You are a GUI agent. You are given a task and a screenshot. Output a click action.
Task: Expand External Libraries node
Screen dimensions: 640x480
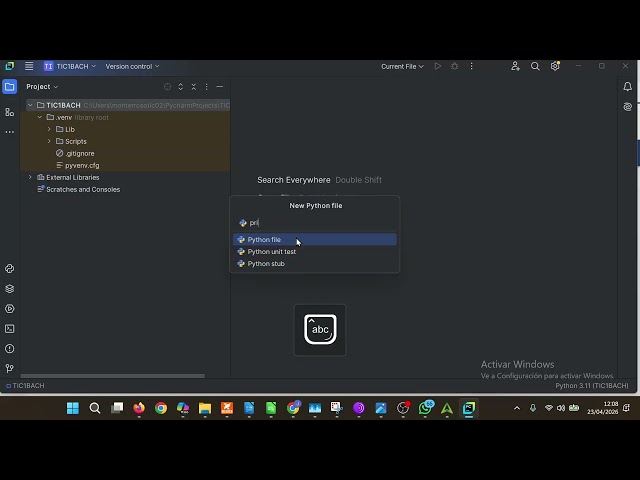click(x=30, y=177)
